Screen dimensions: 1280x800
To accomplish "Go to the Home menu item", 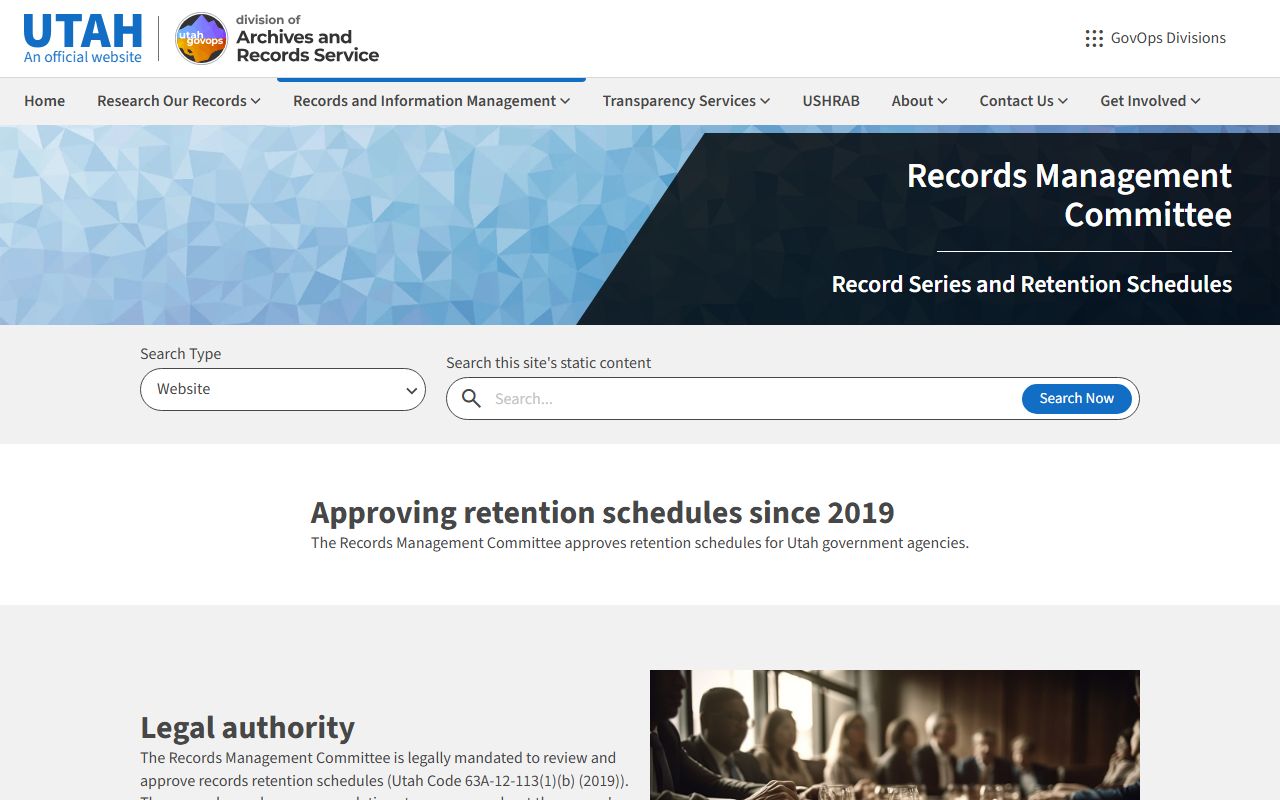I will pyautogui.click(x=45, y=101).
